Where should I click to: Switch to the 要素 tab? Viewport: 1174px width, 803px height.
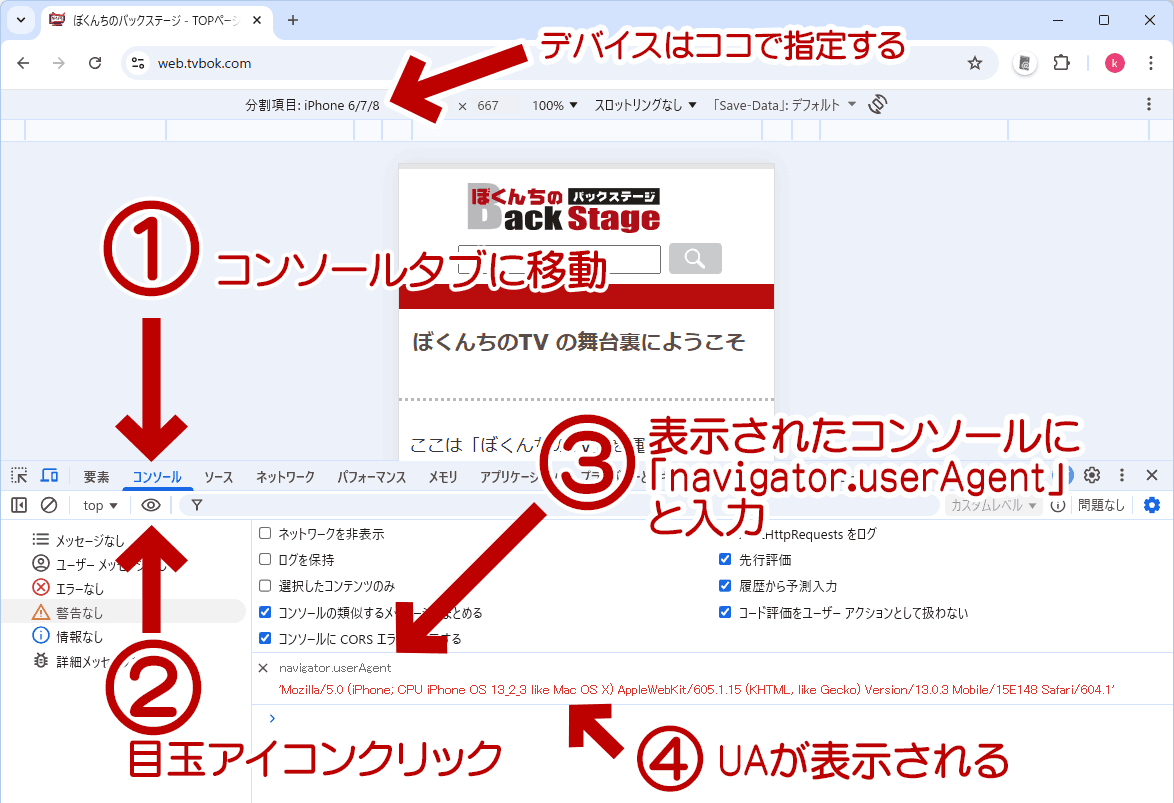(96, 477)
